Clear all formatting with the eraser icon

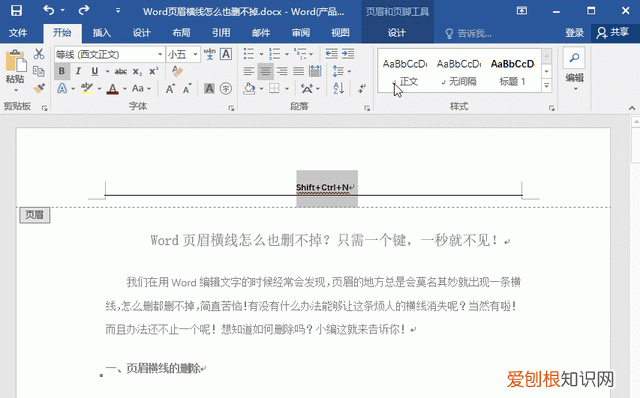tap(177, 71)
